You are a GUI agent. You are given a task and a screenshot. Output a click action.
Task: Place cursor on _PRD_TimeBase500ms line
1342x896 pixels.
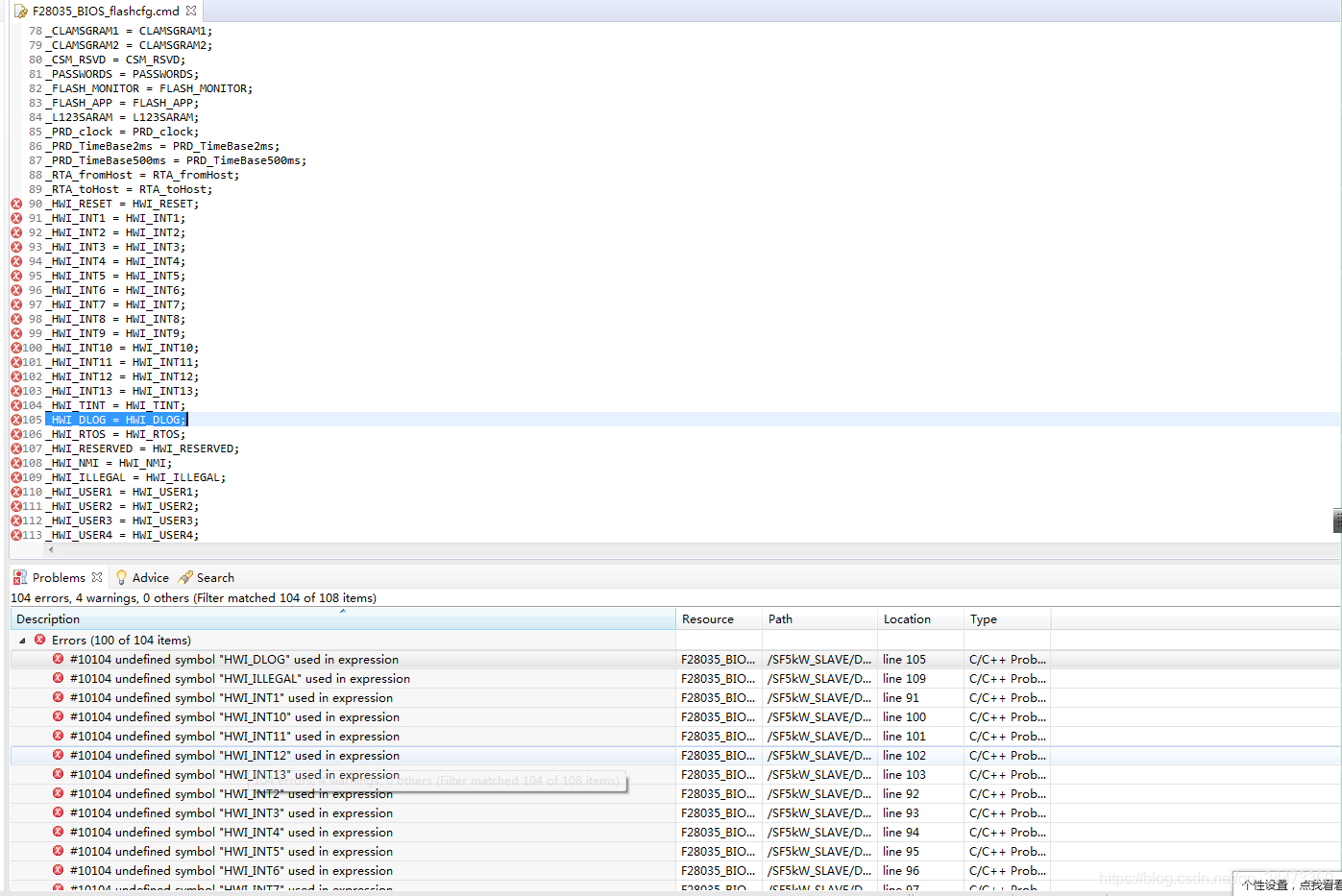[176, 160]
